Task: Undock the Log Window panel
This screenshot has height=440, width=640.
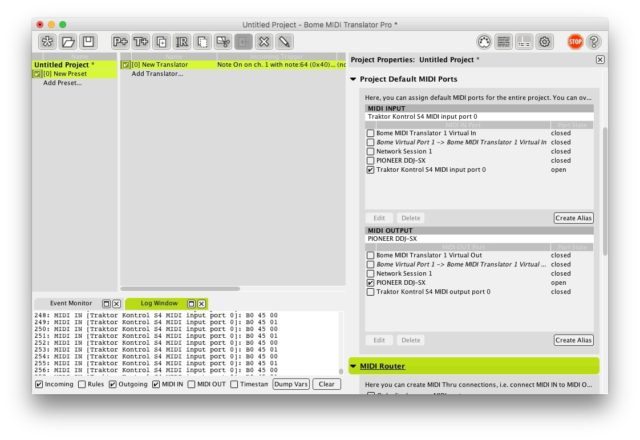Action: click(x=191, y=304)
